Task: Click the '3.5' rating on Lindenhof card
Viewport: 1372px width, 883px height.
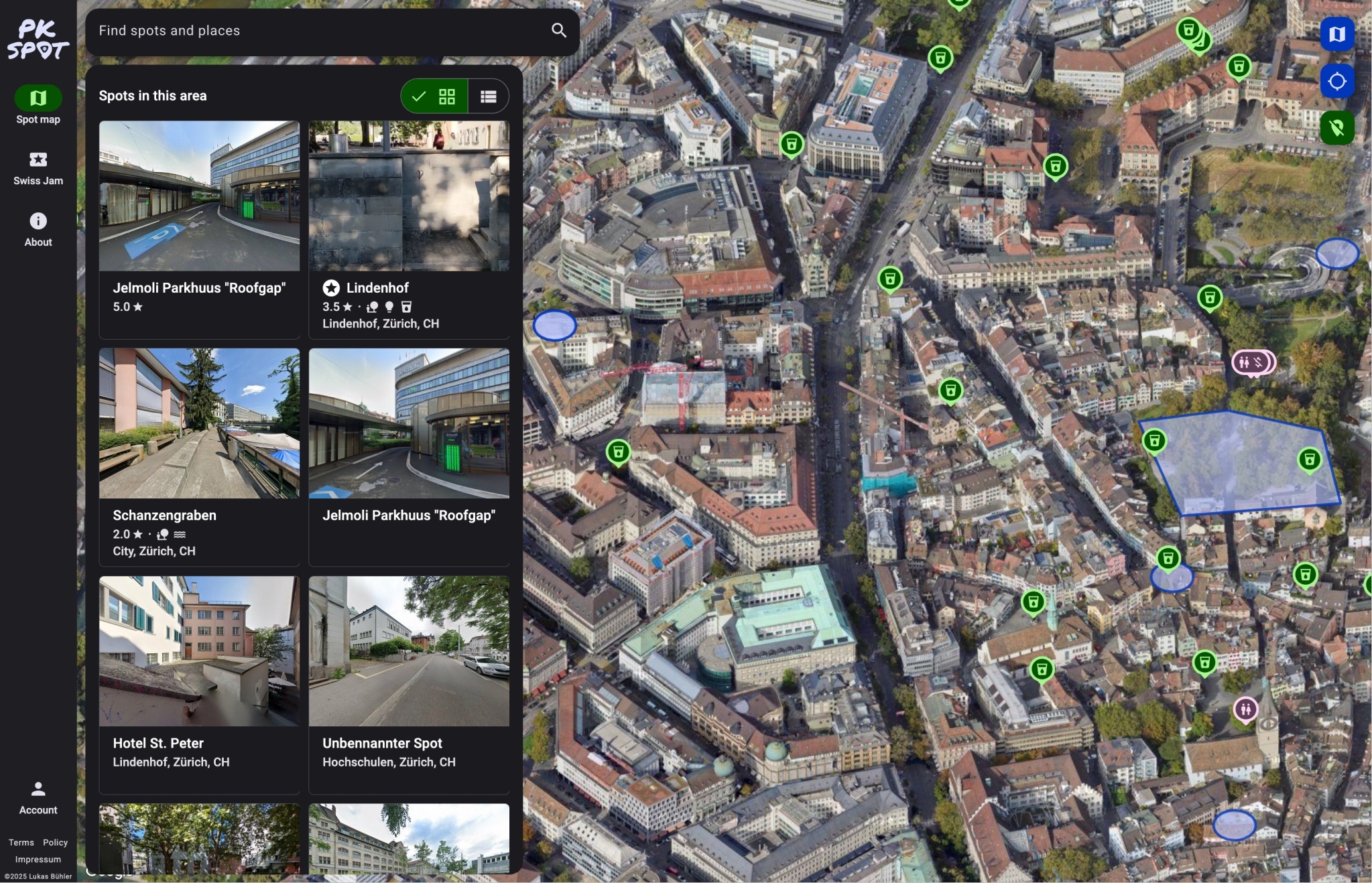Action: coord(337,307)
